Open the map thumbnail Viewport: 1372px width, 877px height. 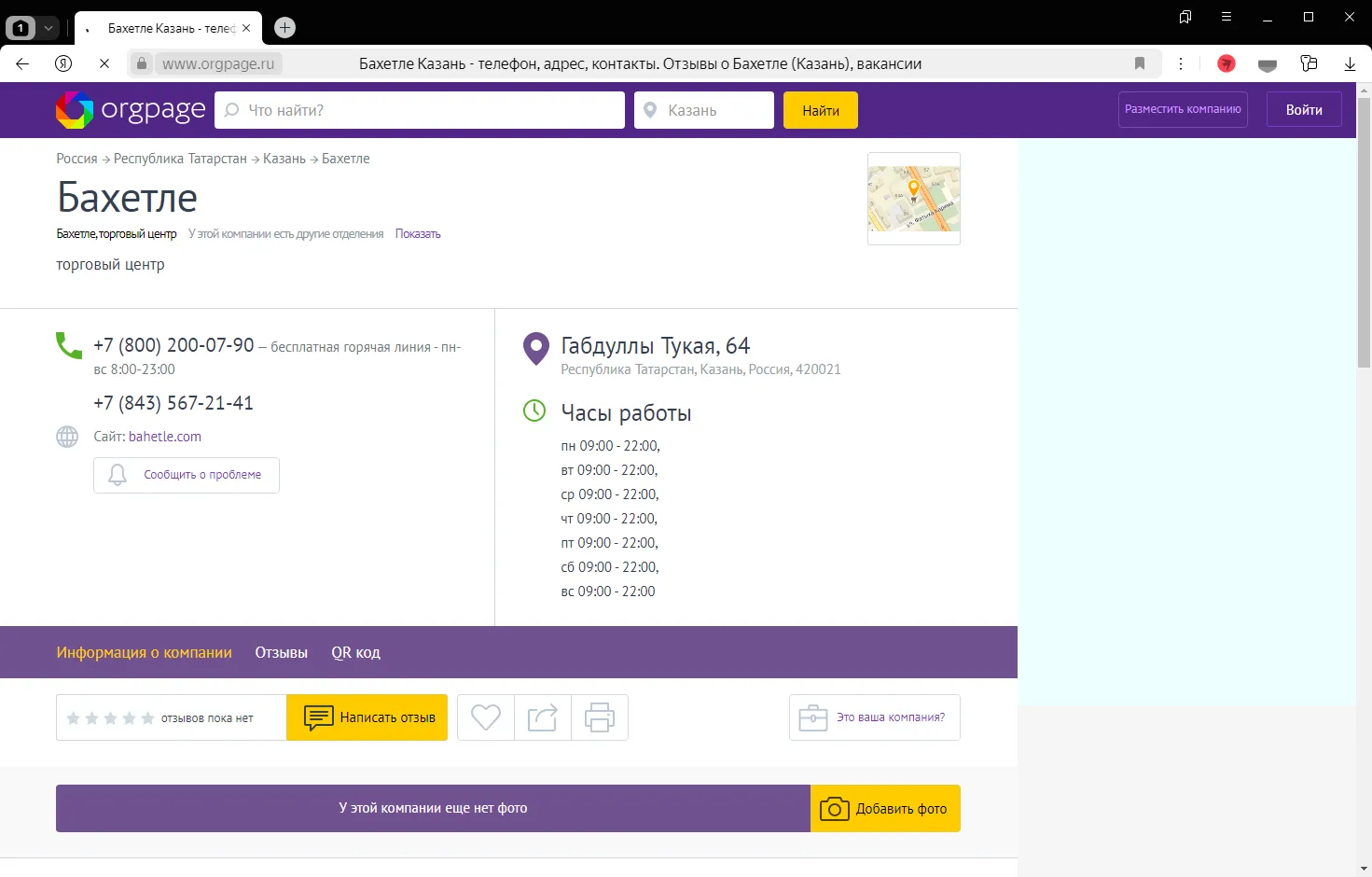[x=914, y=199]
